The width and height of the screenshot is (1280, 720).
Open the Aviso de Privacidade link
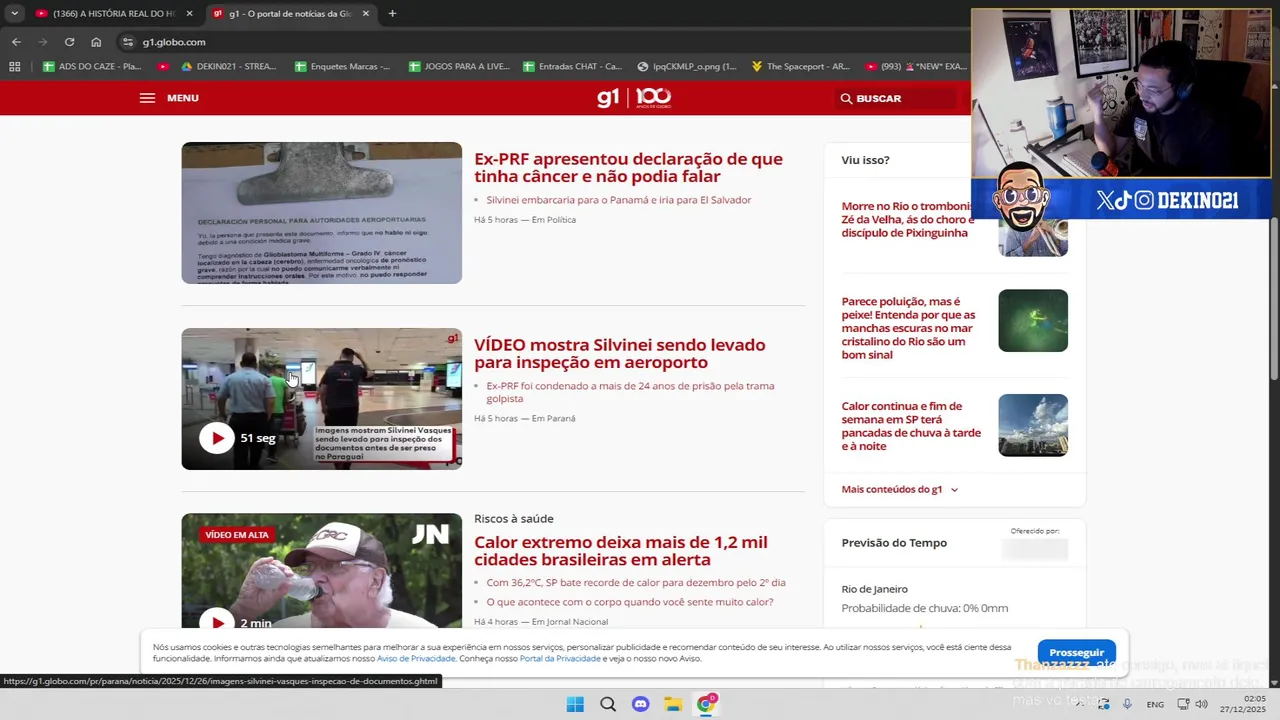pos(416,659)
